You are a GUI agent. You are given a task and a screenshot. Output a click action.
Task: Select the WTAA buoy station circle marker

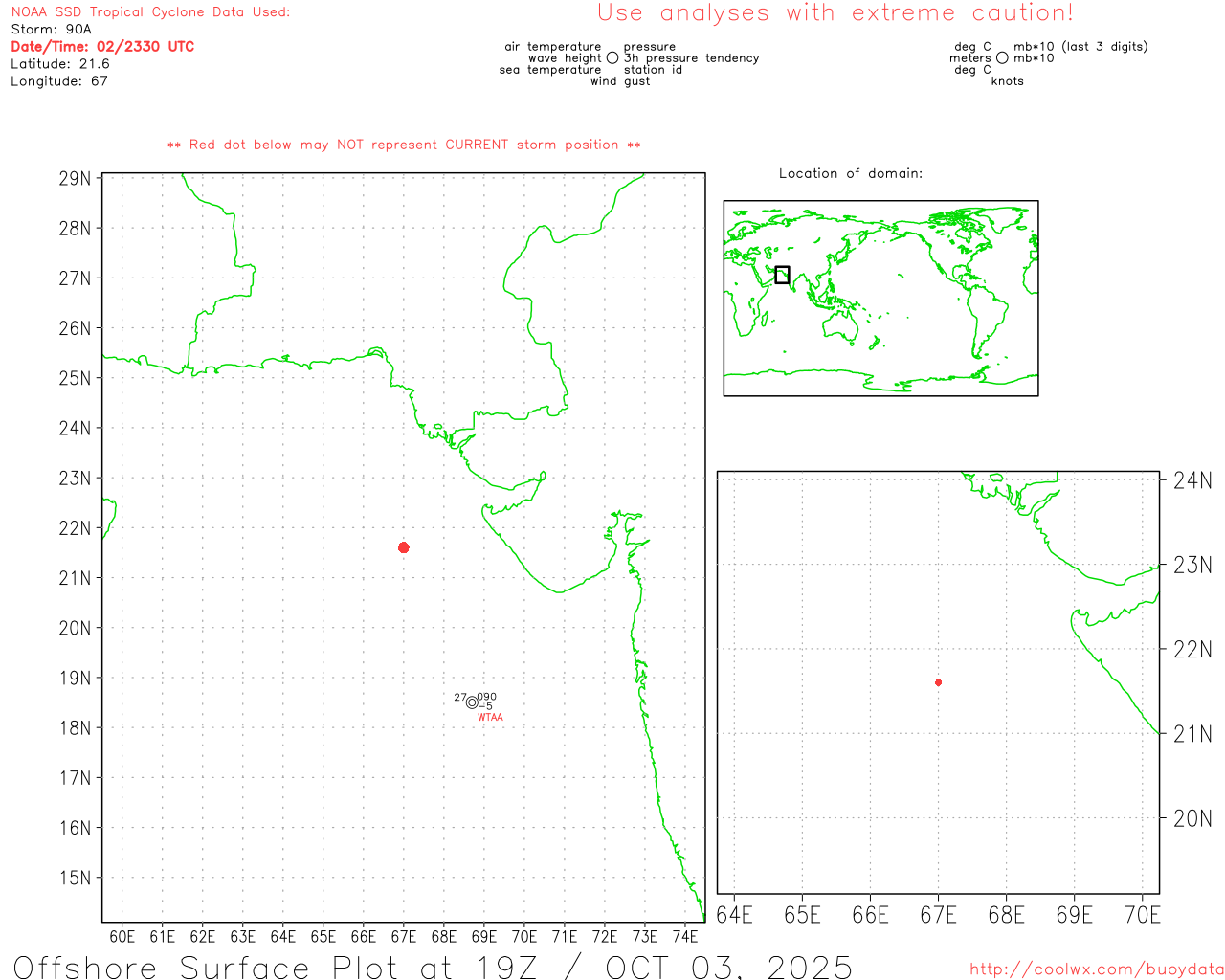click(x=472, y=702)
